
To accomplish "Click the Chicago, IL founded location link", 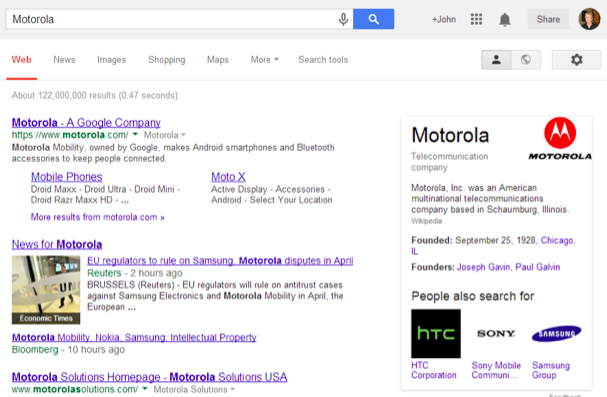I will [558, 240].
